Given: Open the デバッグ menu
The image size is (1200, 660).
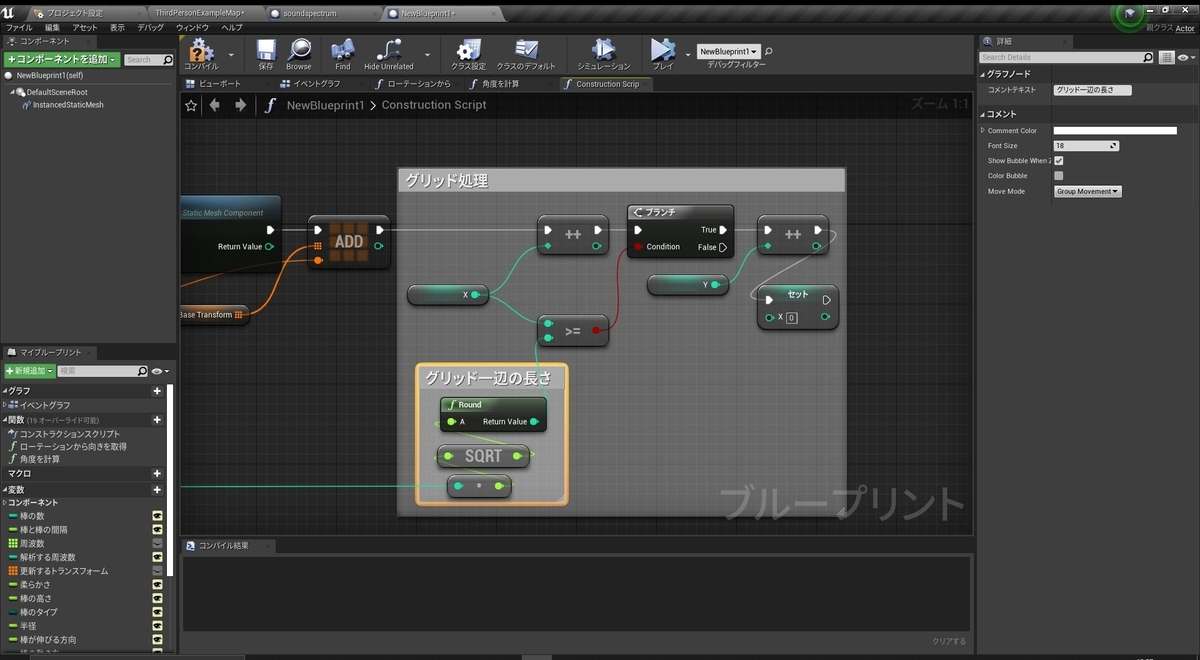Looking at the screenshot, I should [x=150, y=28].
